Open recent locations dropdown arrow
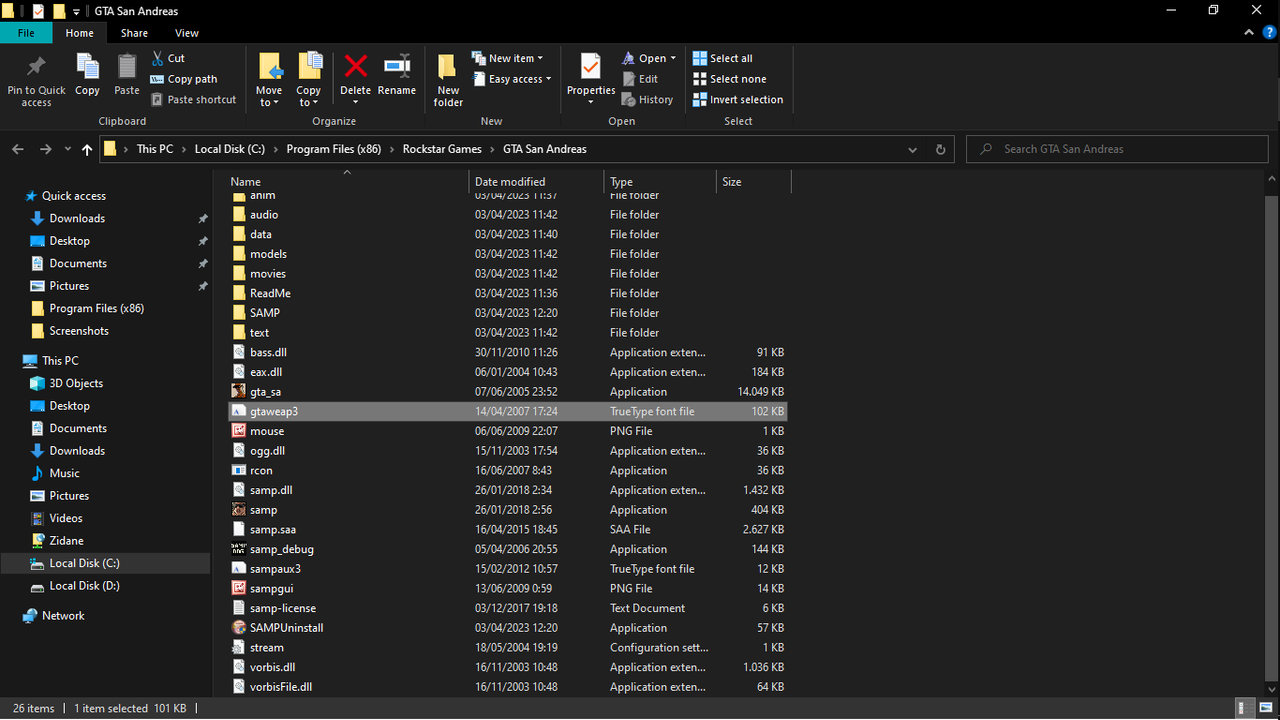Image resolution: width=1280 pixels, height=720 pixels. click(x=68, y=149)
